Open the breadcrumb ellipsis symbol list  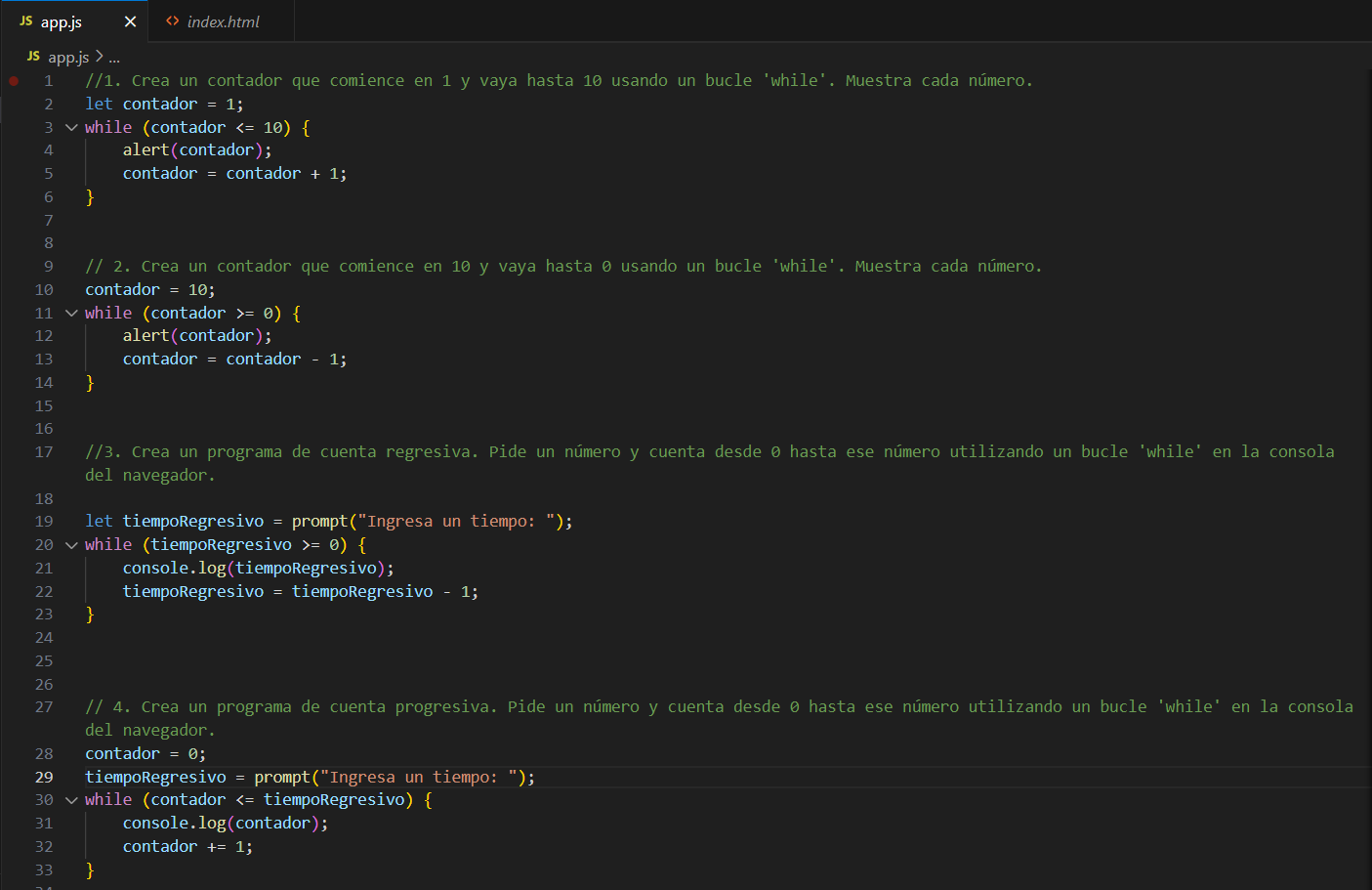point(114,58)
